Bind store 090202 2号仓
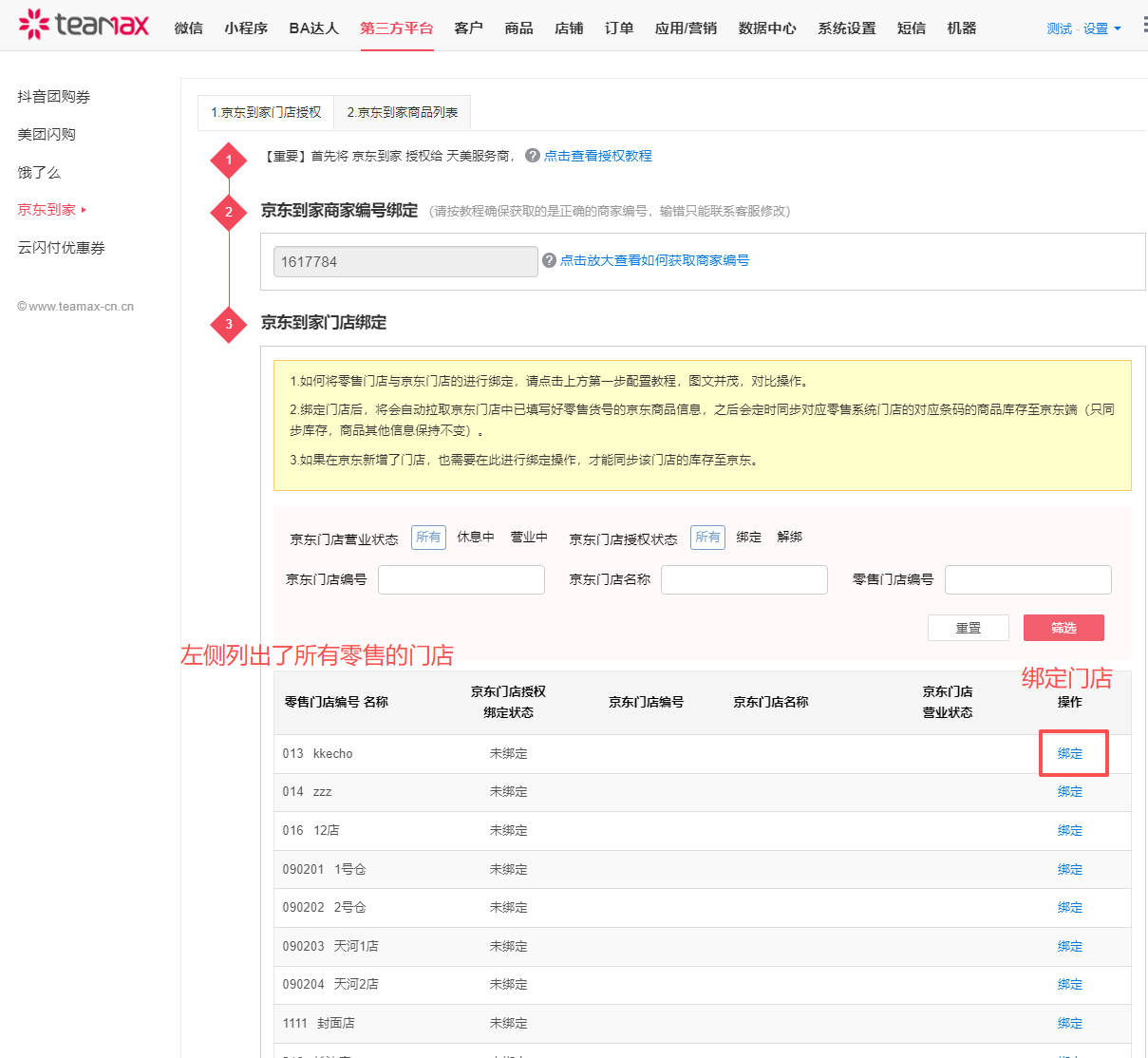1148x1058 pixels. point(1070,907)
